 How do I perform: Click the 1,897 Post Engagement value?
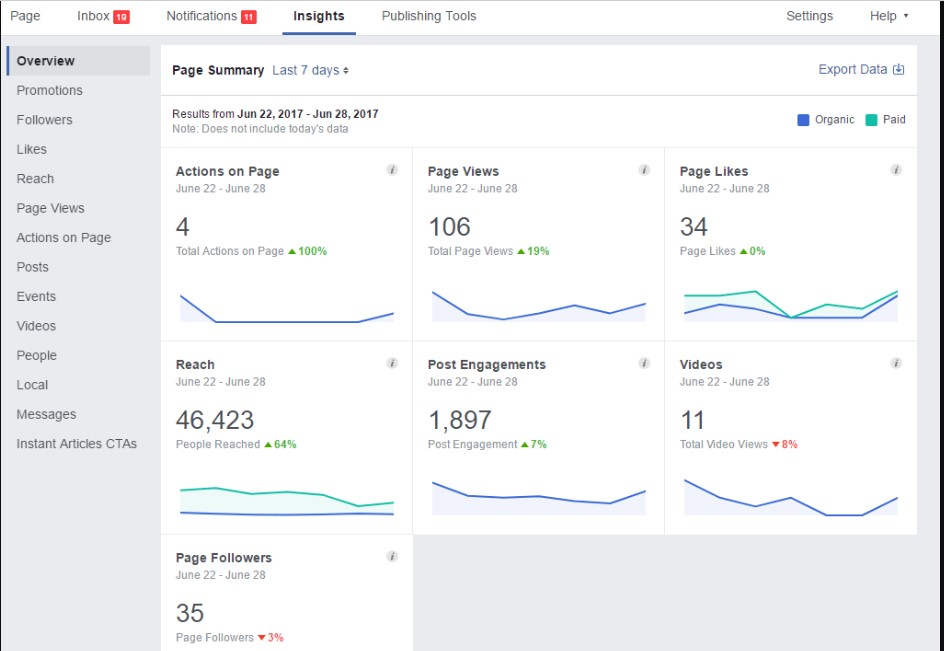click(459, 420)
